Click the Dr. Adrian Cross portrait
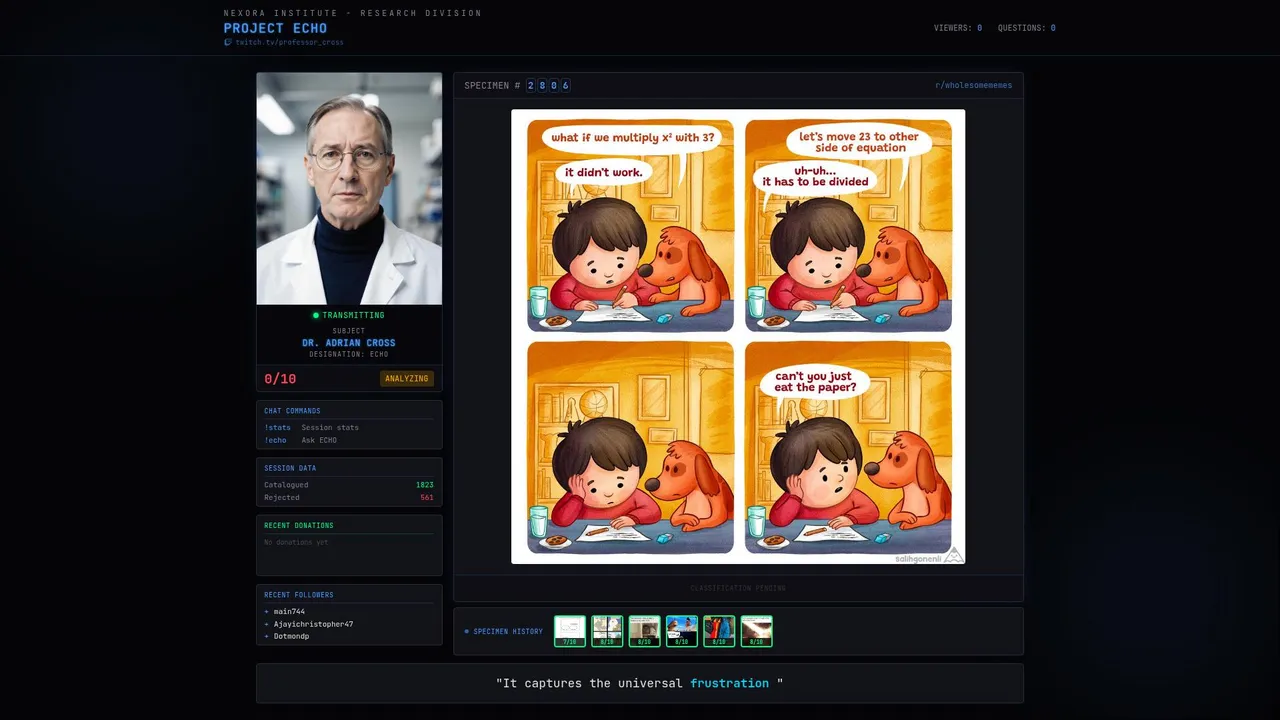This screenshot has height=720, width=1280. [x=349, y=188]
